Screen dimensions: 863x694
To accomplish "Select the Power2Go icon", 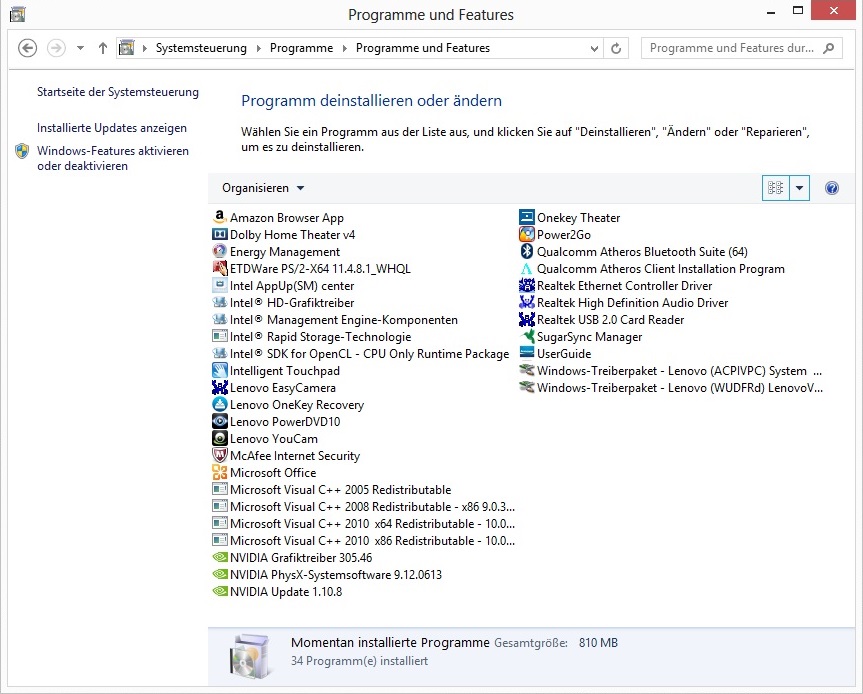I will (527, 235).
